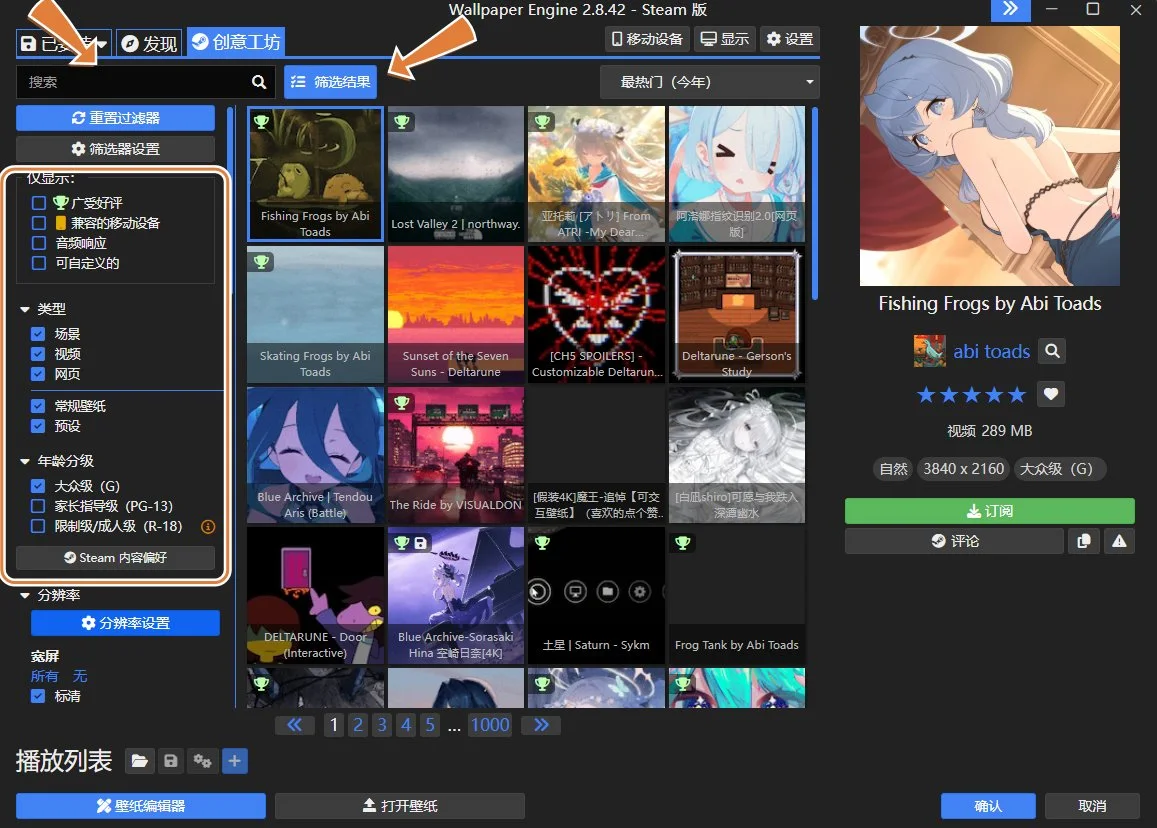Image resolution: width=1157 pixels, height=828 pixels.
Task: Go to page 2
Action: click(358, 725)
